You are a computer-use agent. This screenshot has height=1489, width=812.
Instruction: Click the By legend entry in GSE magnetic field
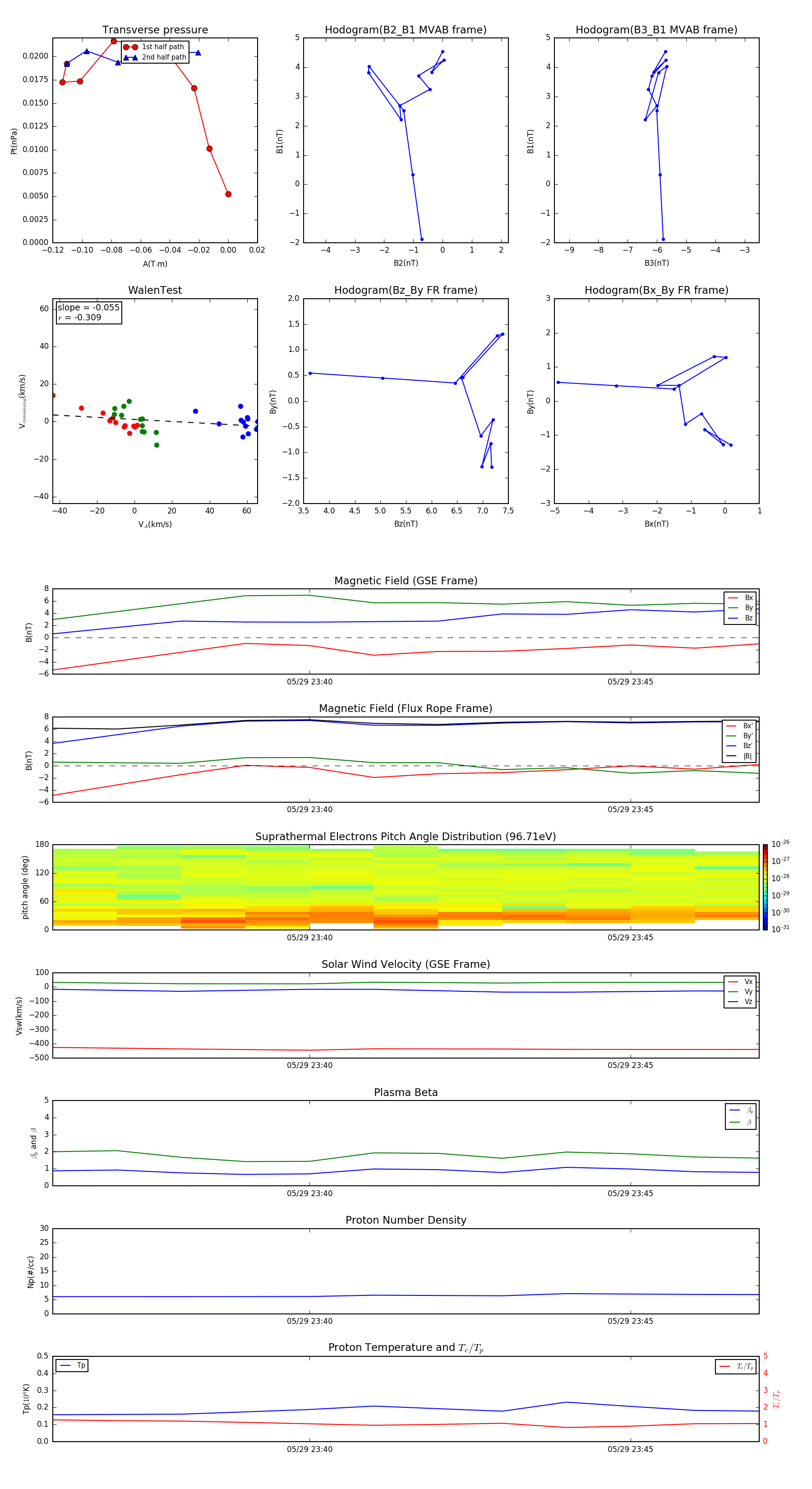[x=740, y=608]
